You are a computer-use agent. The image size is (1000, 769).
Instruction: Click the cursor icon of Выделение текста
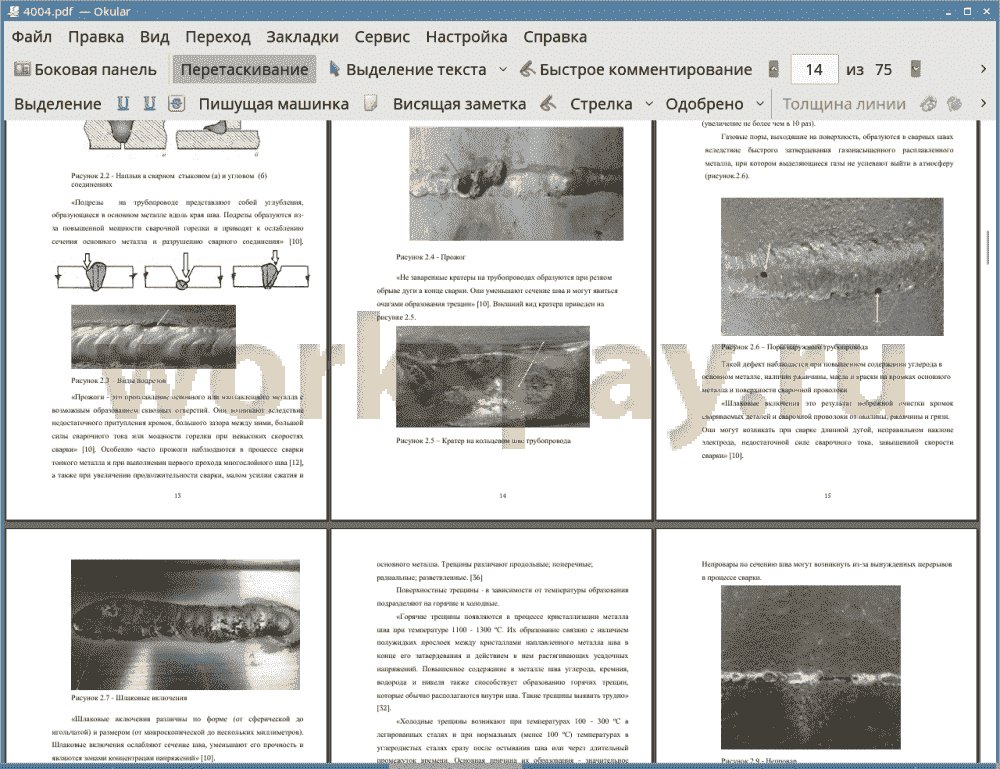pos(334,69)
